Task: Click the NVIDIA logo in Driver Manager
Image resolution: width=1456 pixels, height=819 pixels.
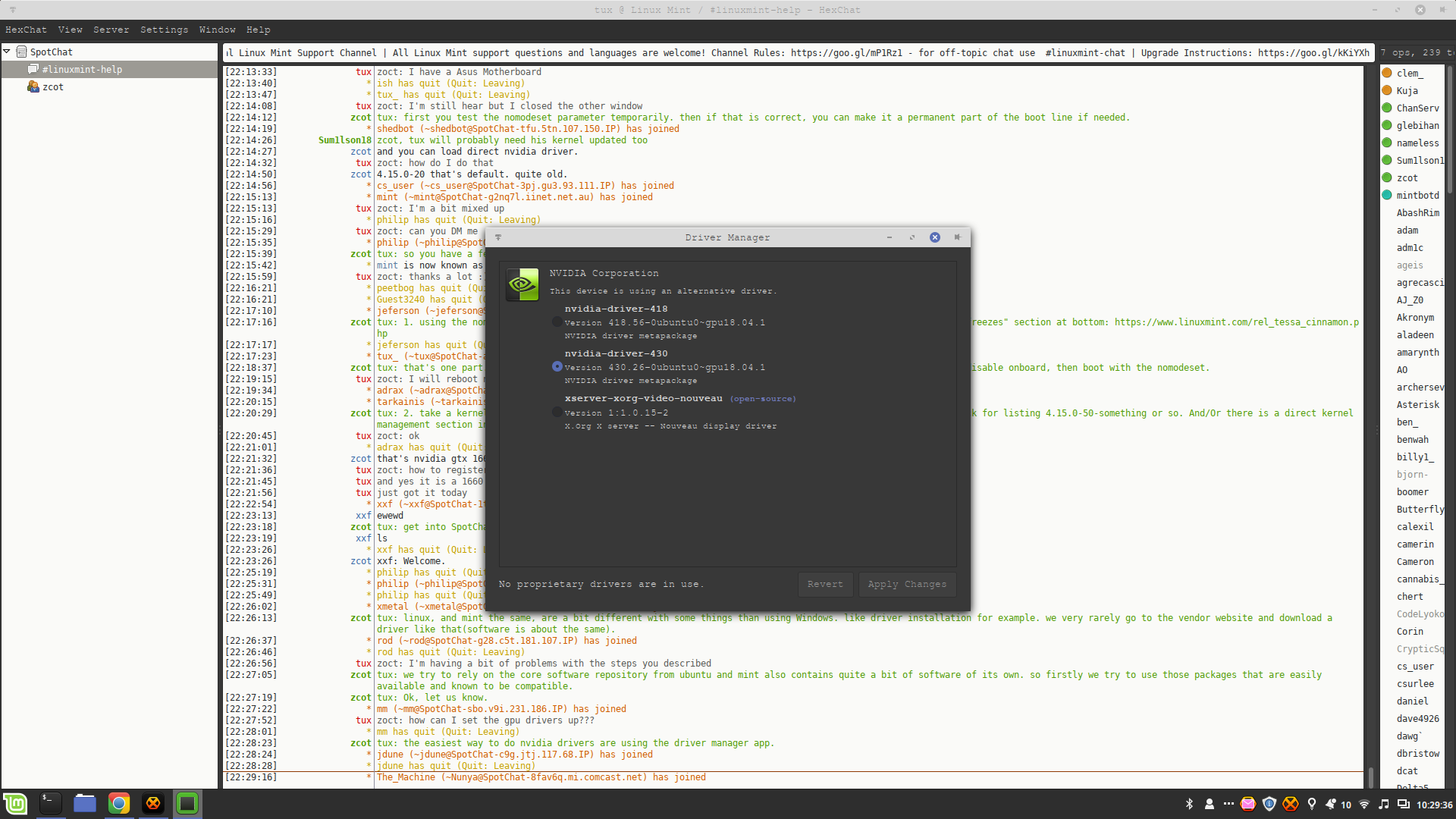Action: point(522,284)
